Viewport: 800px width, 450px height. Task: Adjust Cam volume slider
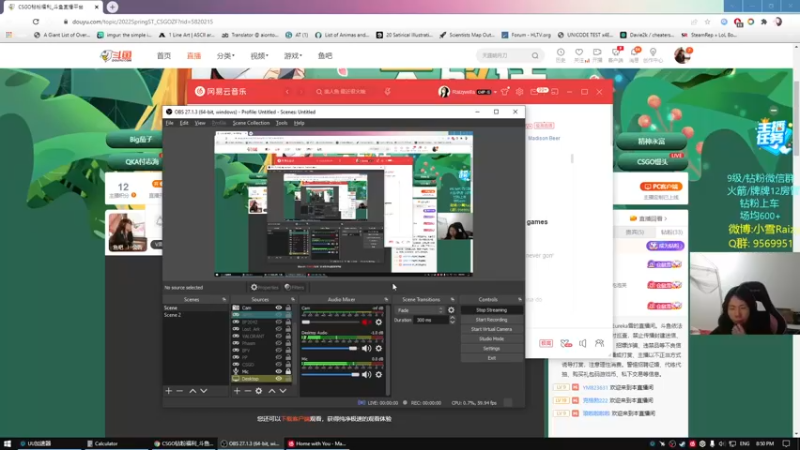pyautogui.click(x=330, y=322)
